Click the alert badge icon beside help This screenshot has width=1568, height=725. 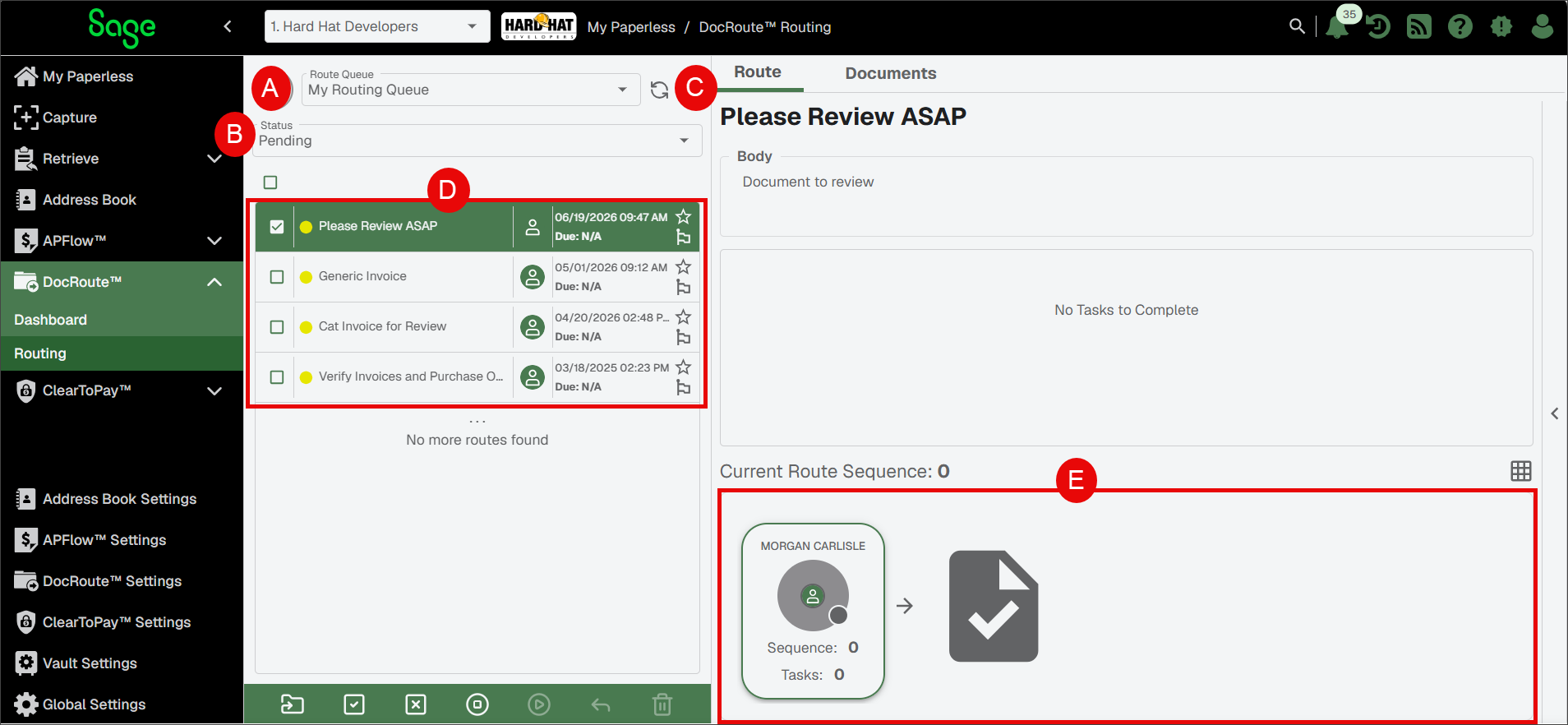click(1501, 27)
